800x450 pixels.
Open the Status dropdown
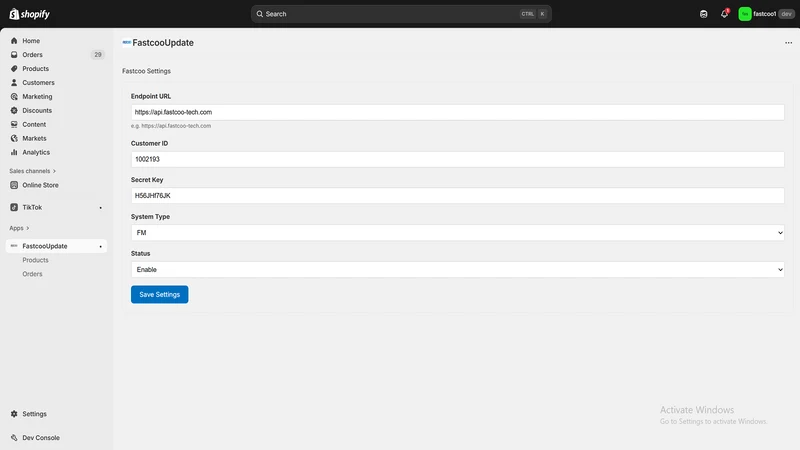point(458,269)
